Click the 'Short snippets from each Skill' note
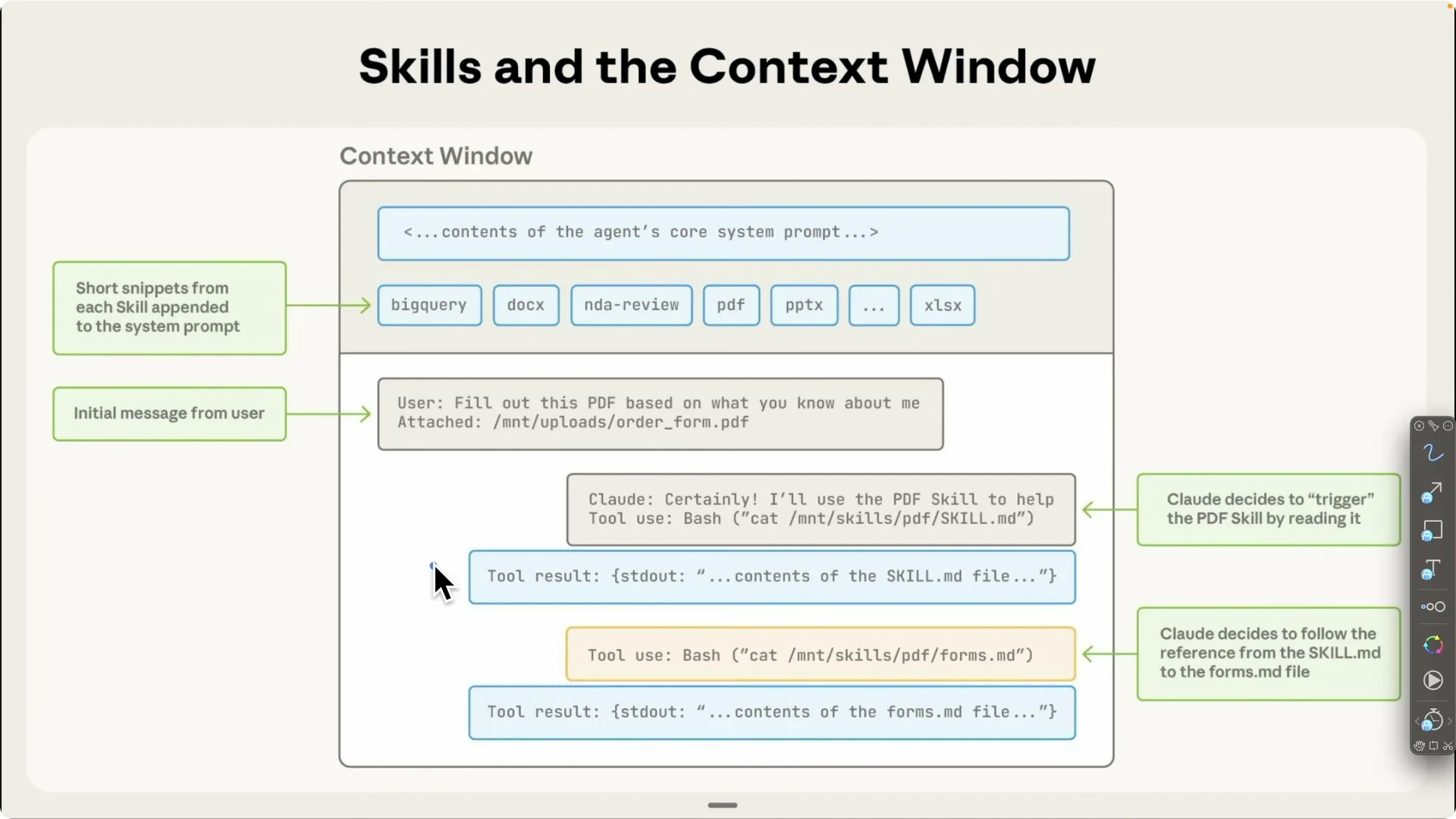 (170, 308)
